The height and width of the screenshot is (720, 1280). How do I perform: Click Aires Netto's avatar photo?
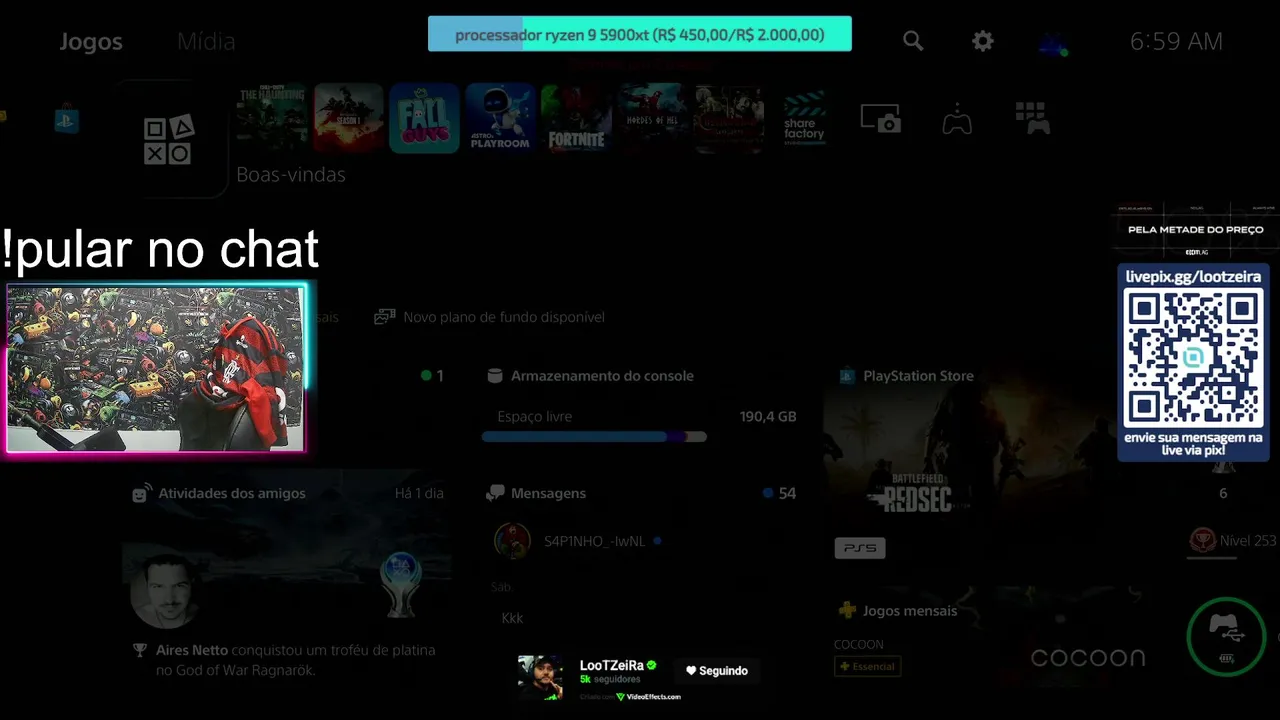[164, 591]
